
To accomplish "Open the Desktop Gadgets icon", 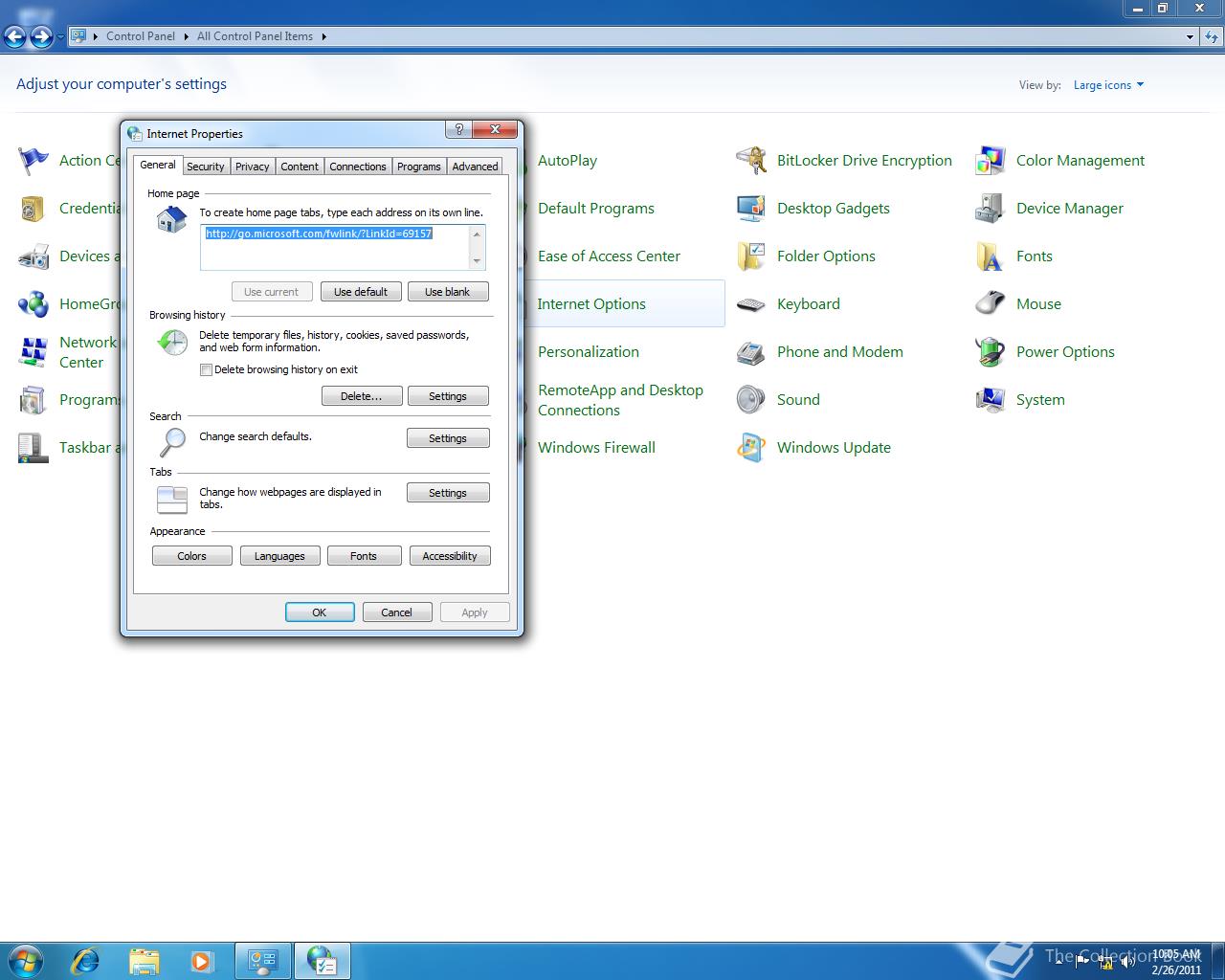I will point(751,209).
